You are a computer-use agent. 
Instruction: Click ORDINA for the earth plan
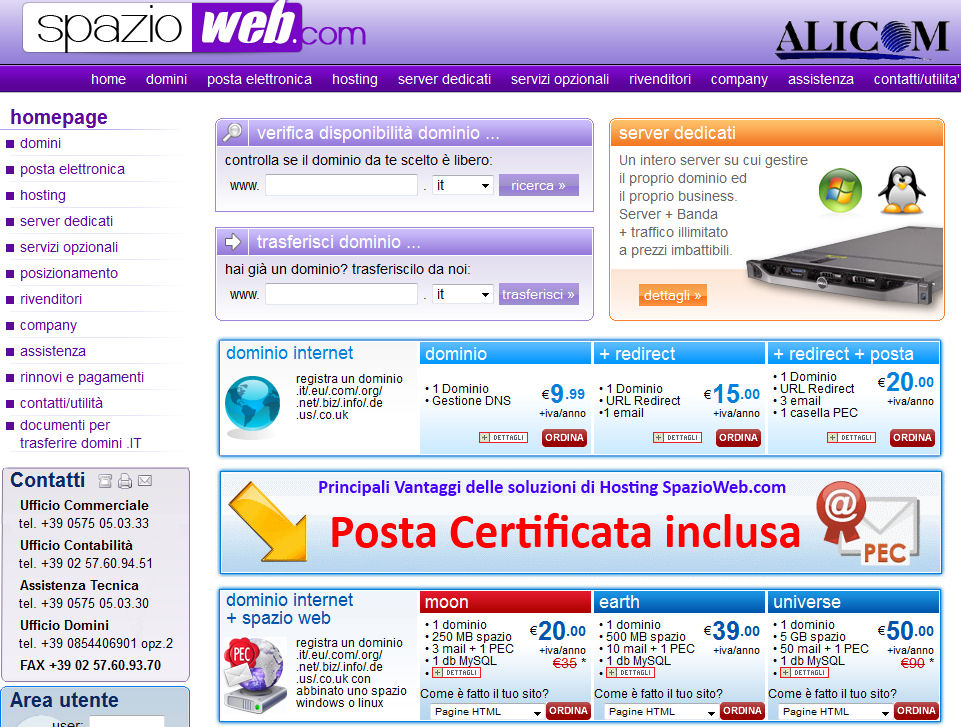742,710
